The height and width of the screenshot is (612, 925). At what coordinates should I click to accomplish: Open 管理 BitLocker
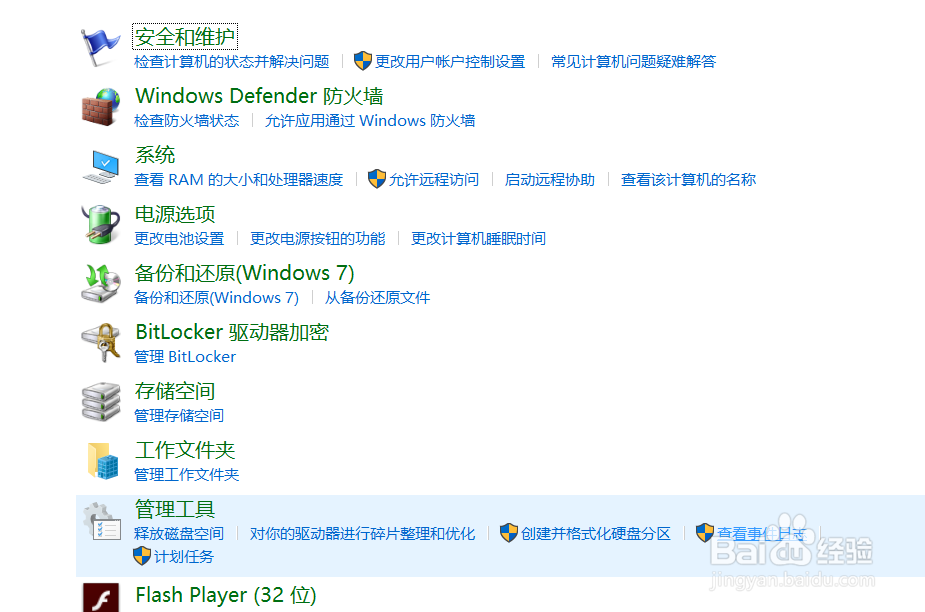point(185,356)
